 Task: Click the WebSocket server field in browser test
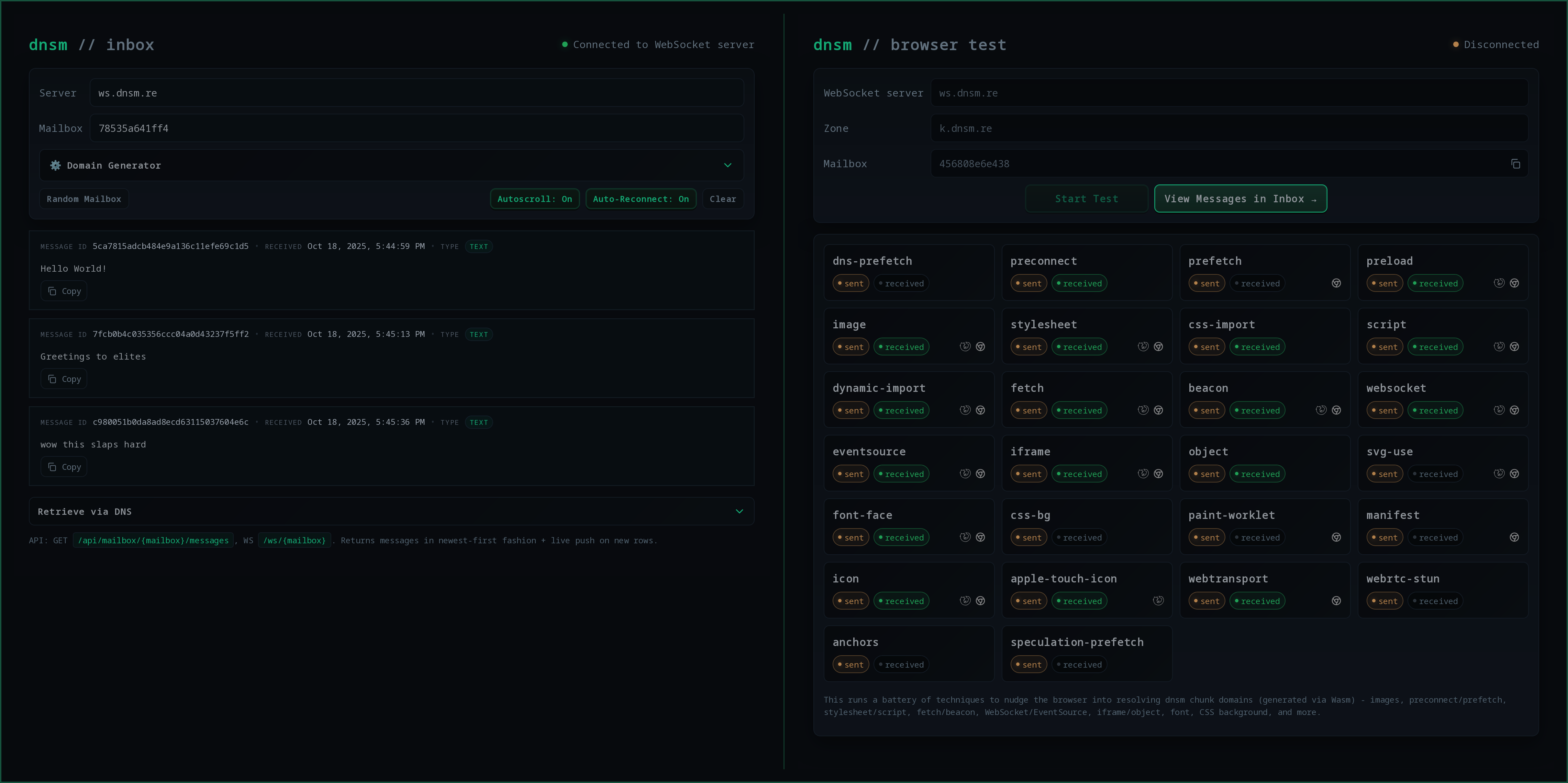[1229, 93]
